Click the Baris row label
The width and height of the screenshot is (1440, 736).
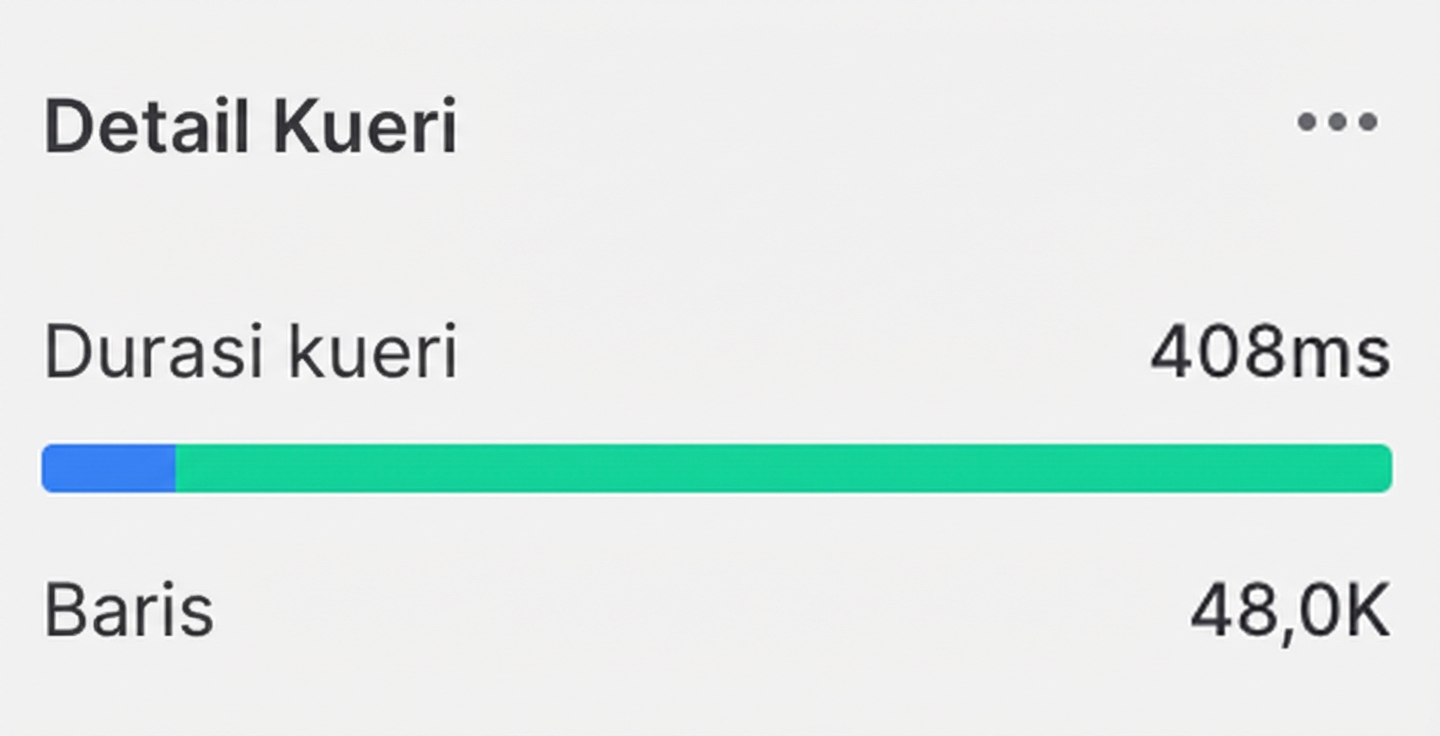pos(129,610)
